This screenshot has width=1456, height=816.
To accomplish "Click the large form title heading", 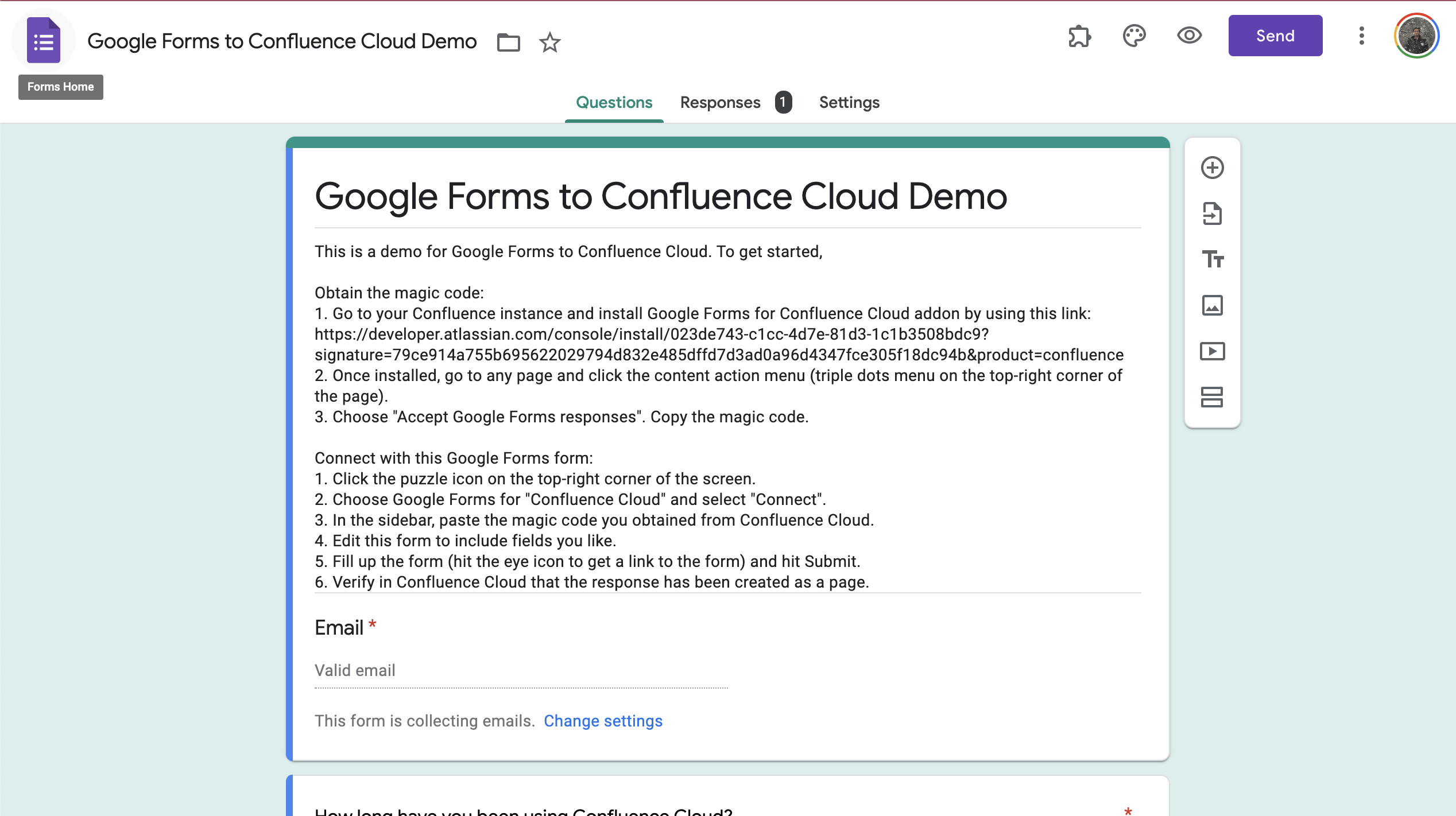I will [660, 197].
